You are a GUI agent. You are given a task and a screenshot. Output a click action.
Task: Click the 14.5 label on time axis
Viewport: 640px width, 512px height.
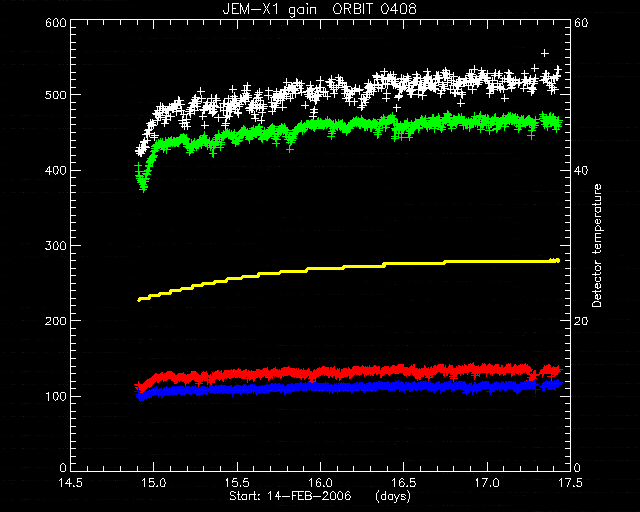tap(71, 483)
